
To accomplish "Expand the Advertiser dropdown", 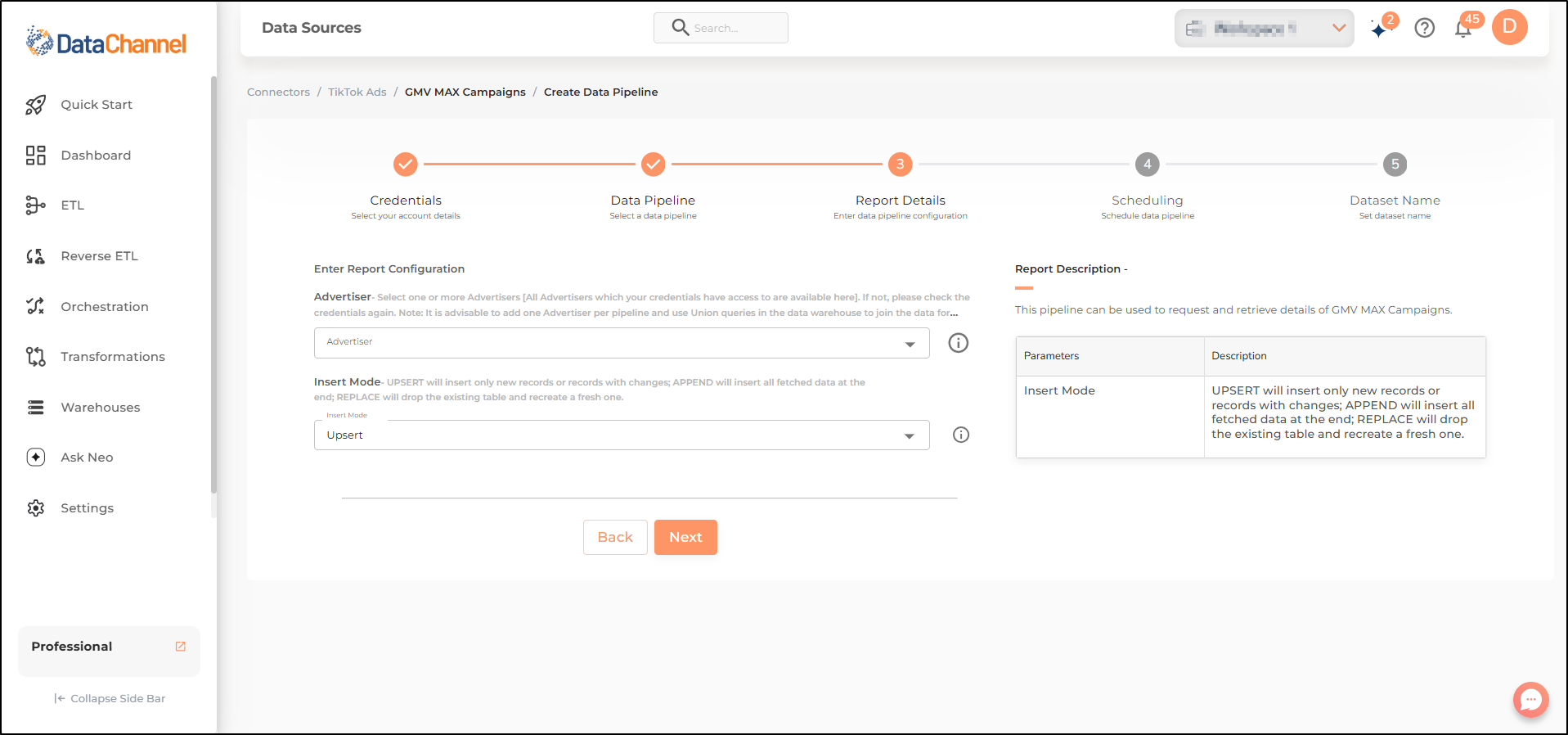I will click(x=622, y=343).
